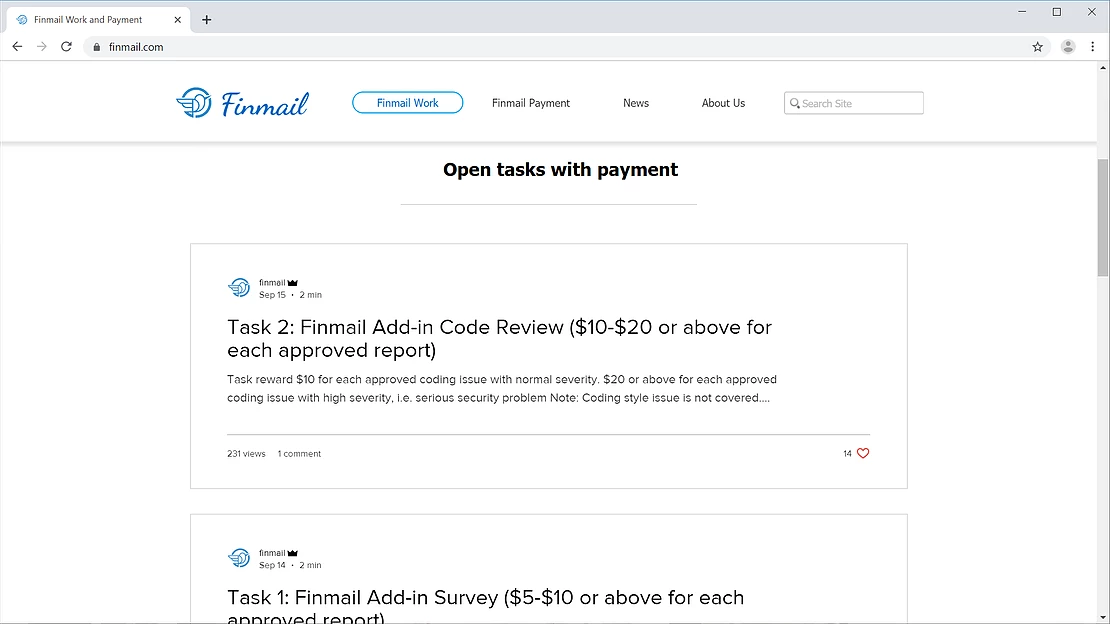
Task: Click the Task 2 reward description excerpt
Action: [502, 389]
